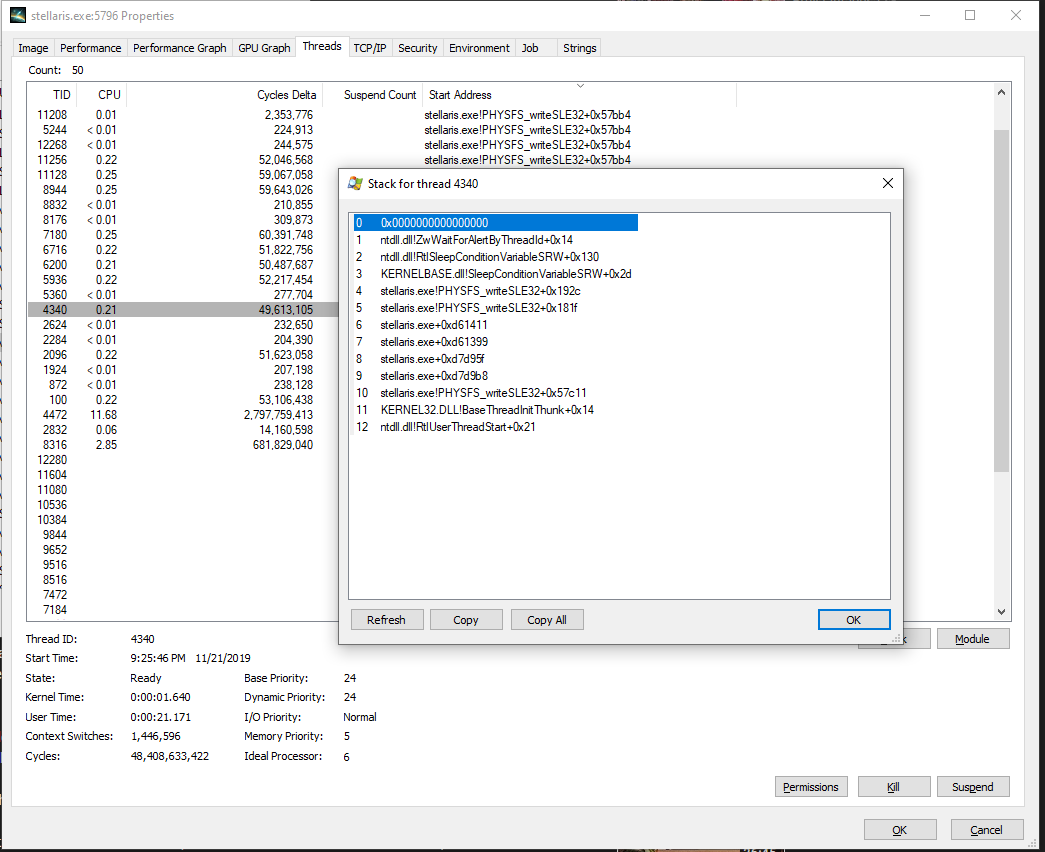
Task: Select stack frame 0 0x0000000000000000
Action: coord(495,223)
